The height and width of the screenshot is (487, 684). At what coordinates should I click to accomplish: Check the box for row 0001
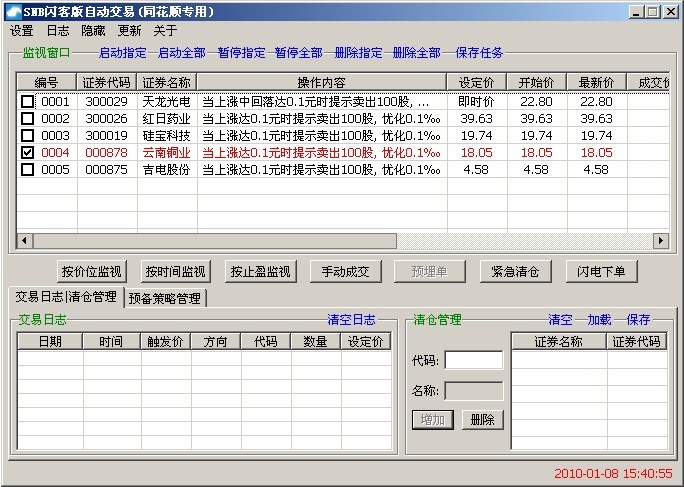[x=27, y=102]
